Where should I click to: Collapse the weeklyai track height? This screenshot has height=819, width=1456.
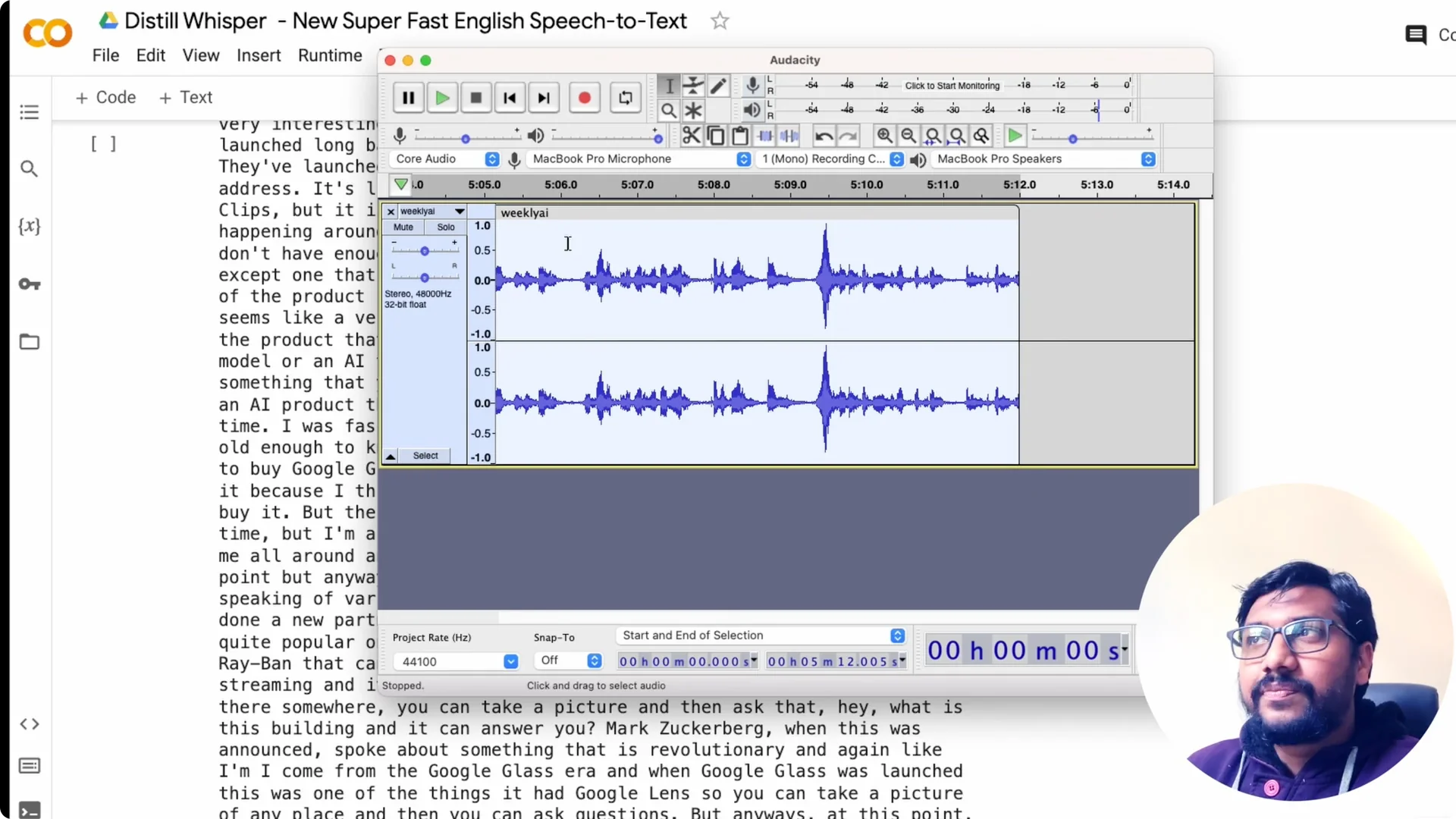pyautogui.click(x=390, y=456)
